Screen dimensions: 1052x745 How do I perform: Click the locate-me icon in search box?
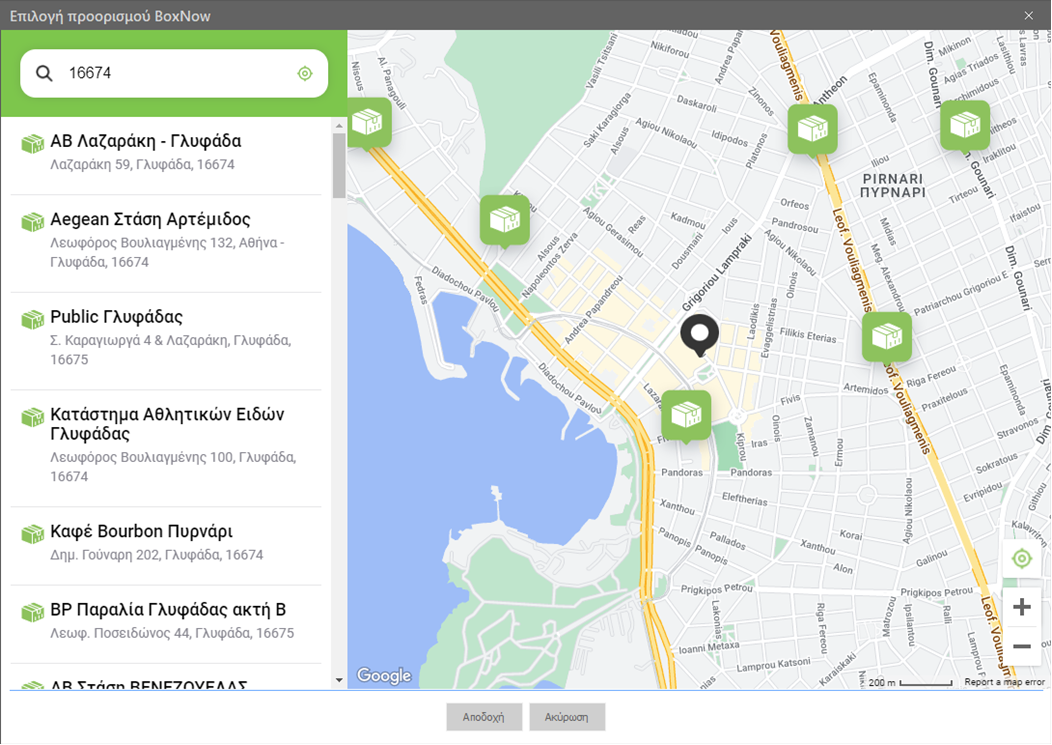click(x=305, y=73)
